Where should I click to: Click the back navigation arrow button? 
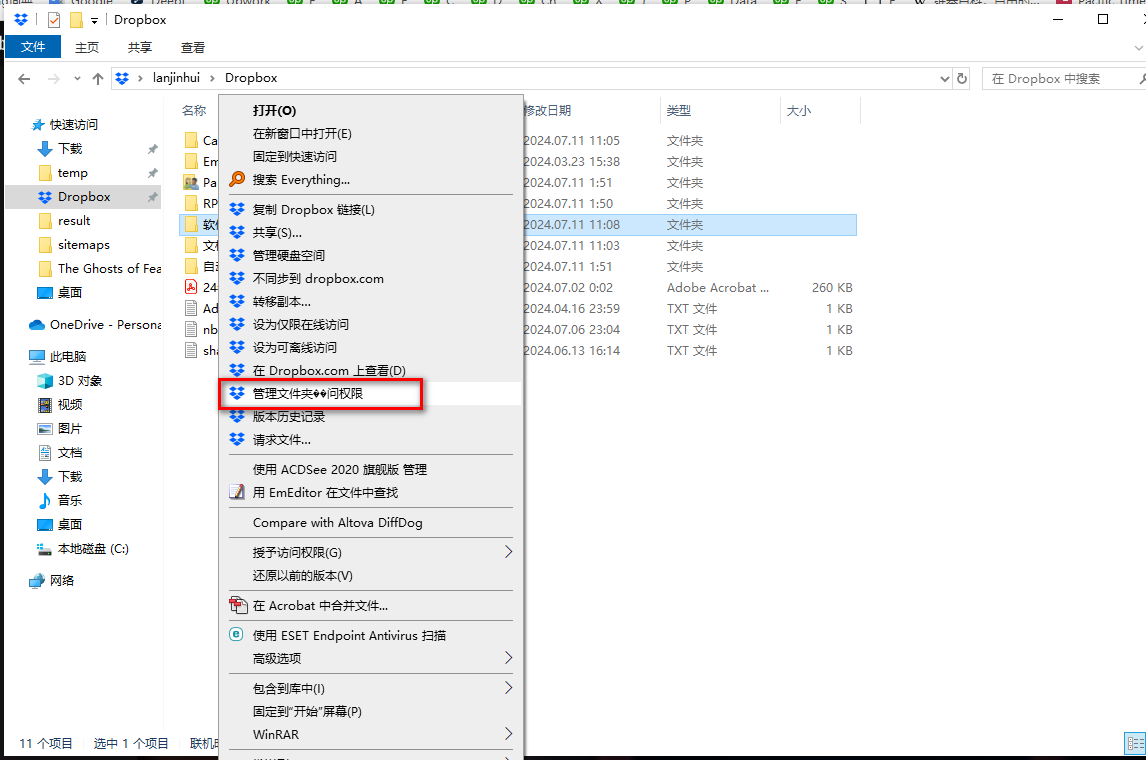(x=24, y=78)
